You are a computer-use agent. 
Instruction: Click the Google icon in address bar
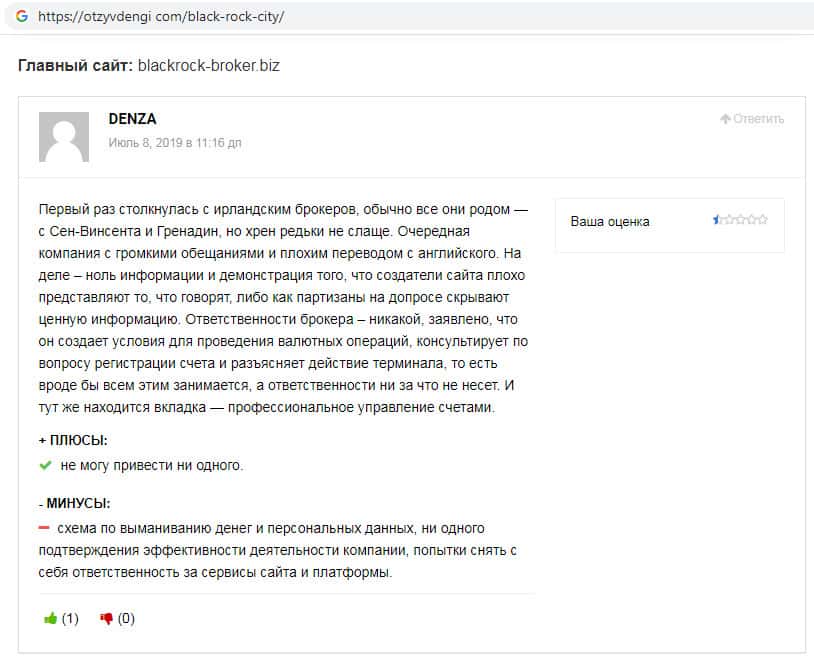tap(22, 17)
